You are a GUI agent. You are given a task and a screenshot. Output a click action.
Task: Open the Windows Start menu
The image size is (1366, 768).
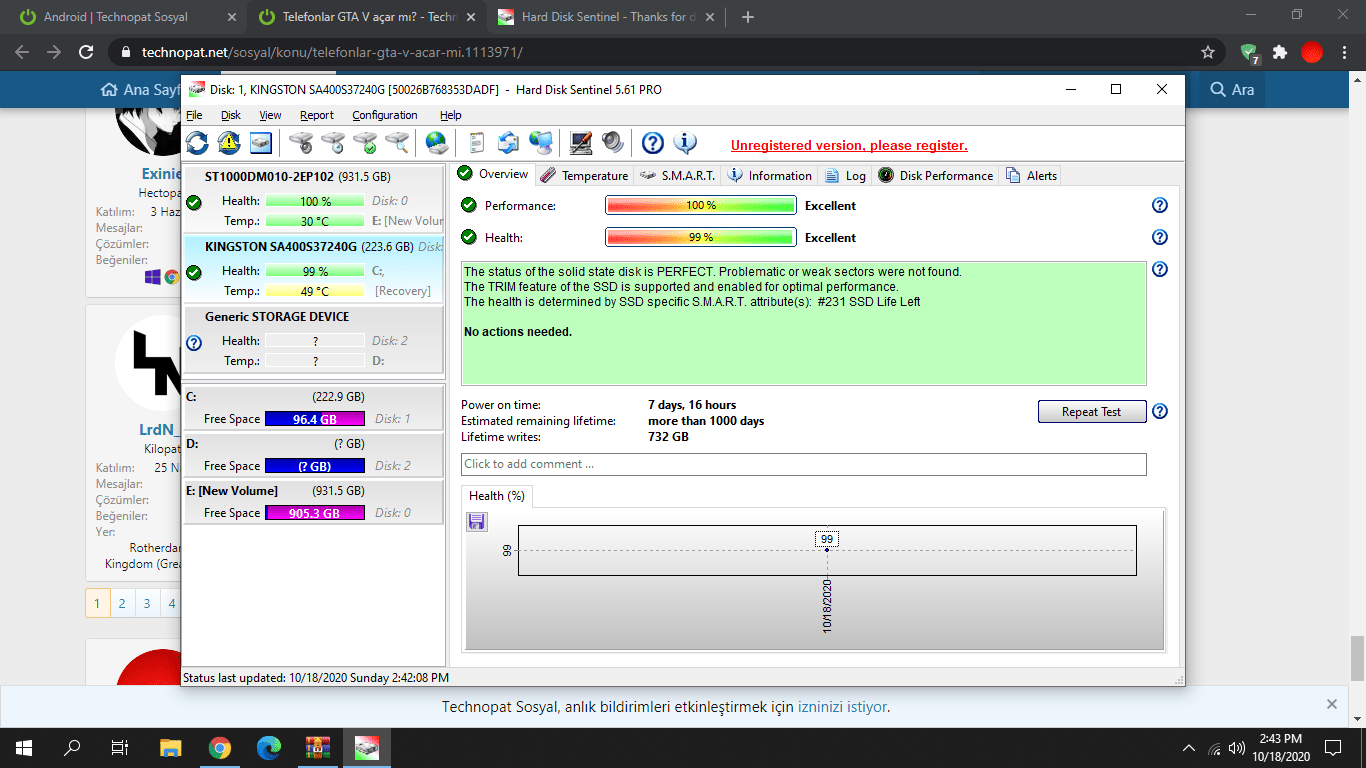click(x=23, y=747)
